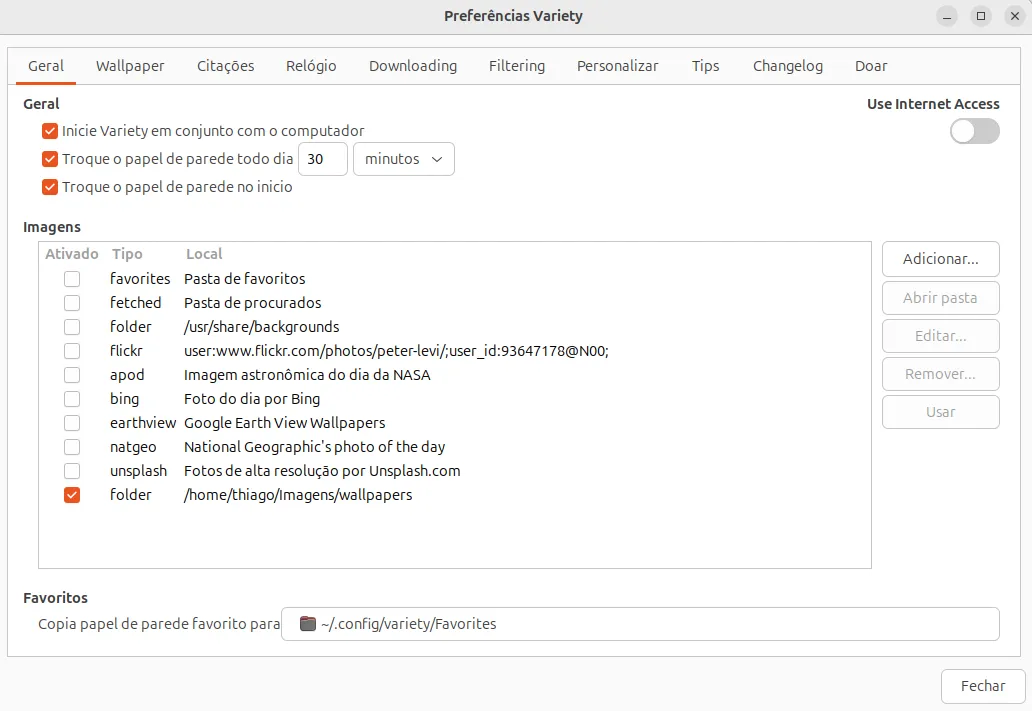1032x711 pixels.
Task: Sort by the Ativado column header
Action: point(72,254)
